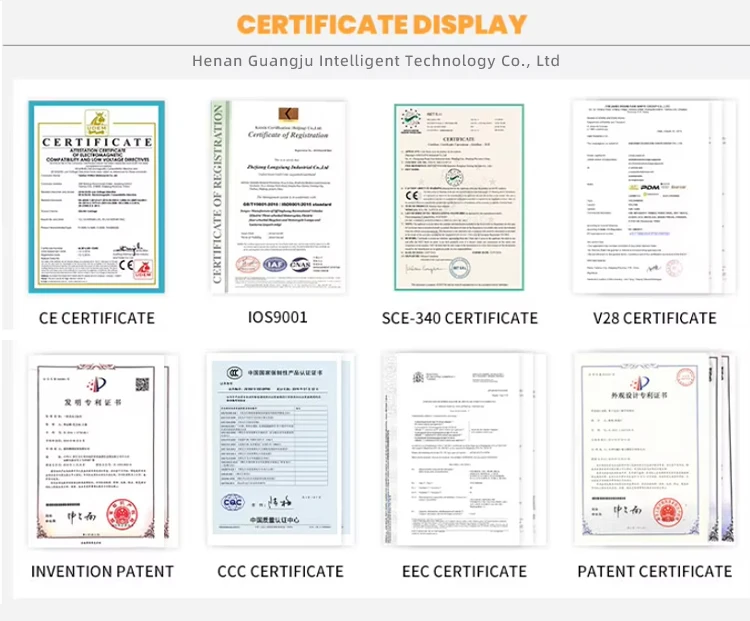This screenshot has width=750, height=621.
Task: Click the red national seal on invention patent
Action: point(122,513)
